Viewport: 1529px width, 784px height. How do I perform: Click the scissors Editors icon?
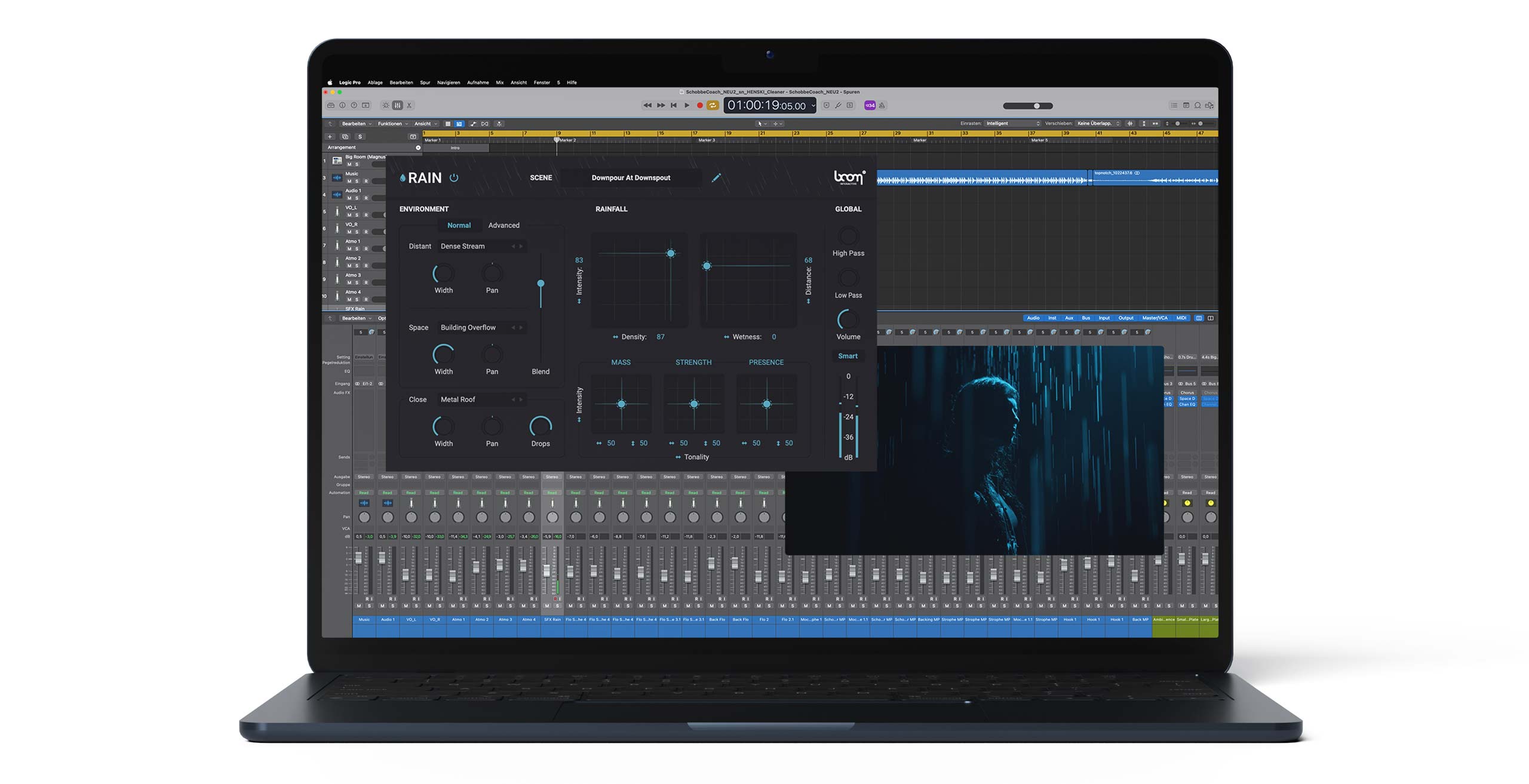[x=409, y=106]
